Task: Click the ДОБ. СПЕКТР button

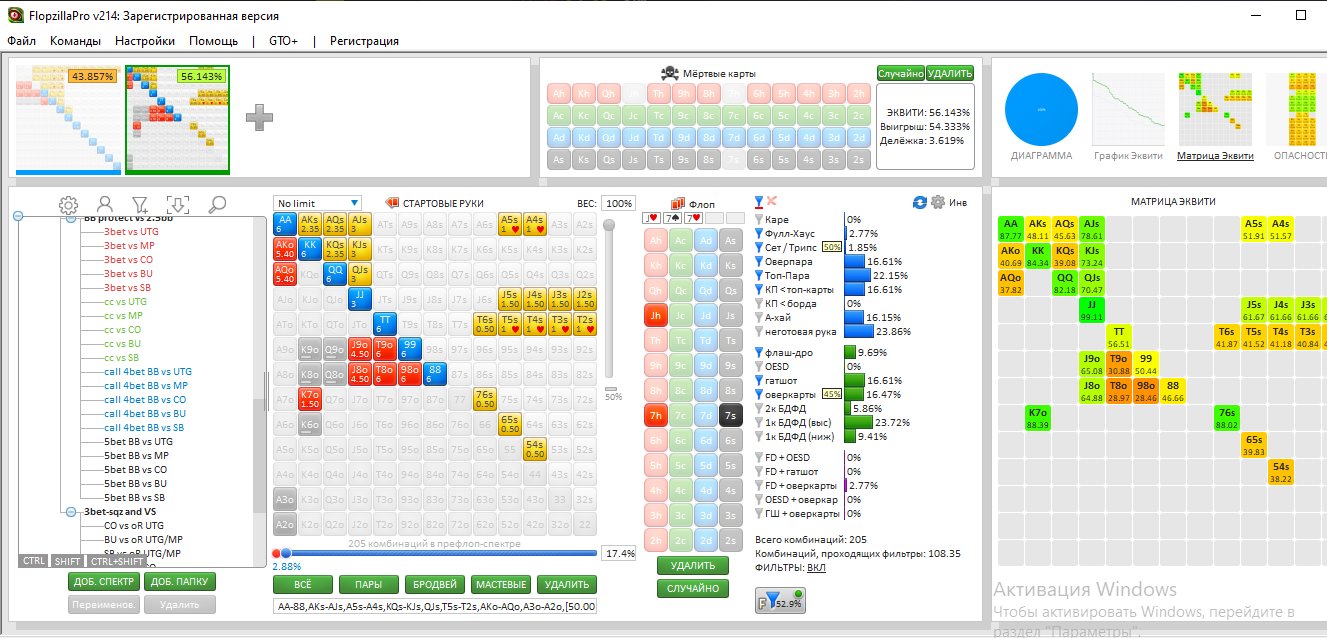Action: (104, 582)
